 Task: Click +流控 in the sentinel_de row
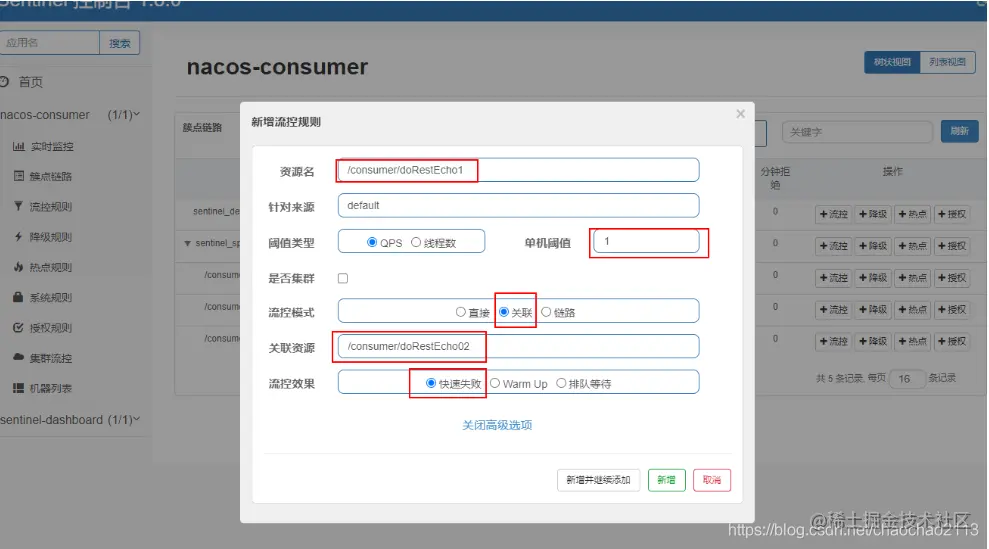pyautogui.click(x=833, y=215)
